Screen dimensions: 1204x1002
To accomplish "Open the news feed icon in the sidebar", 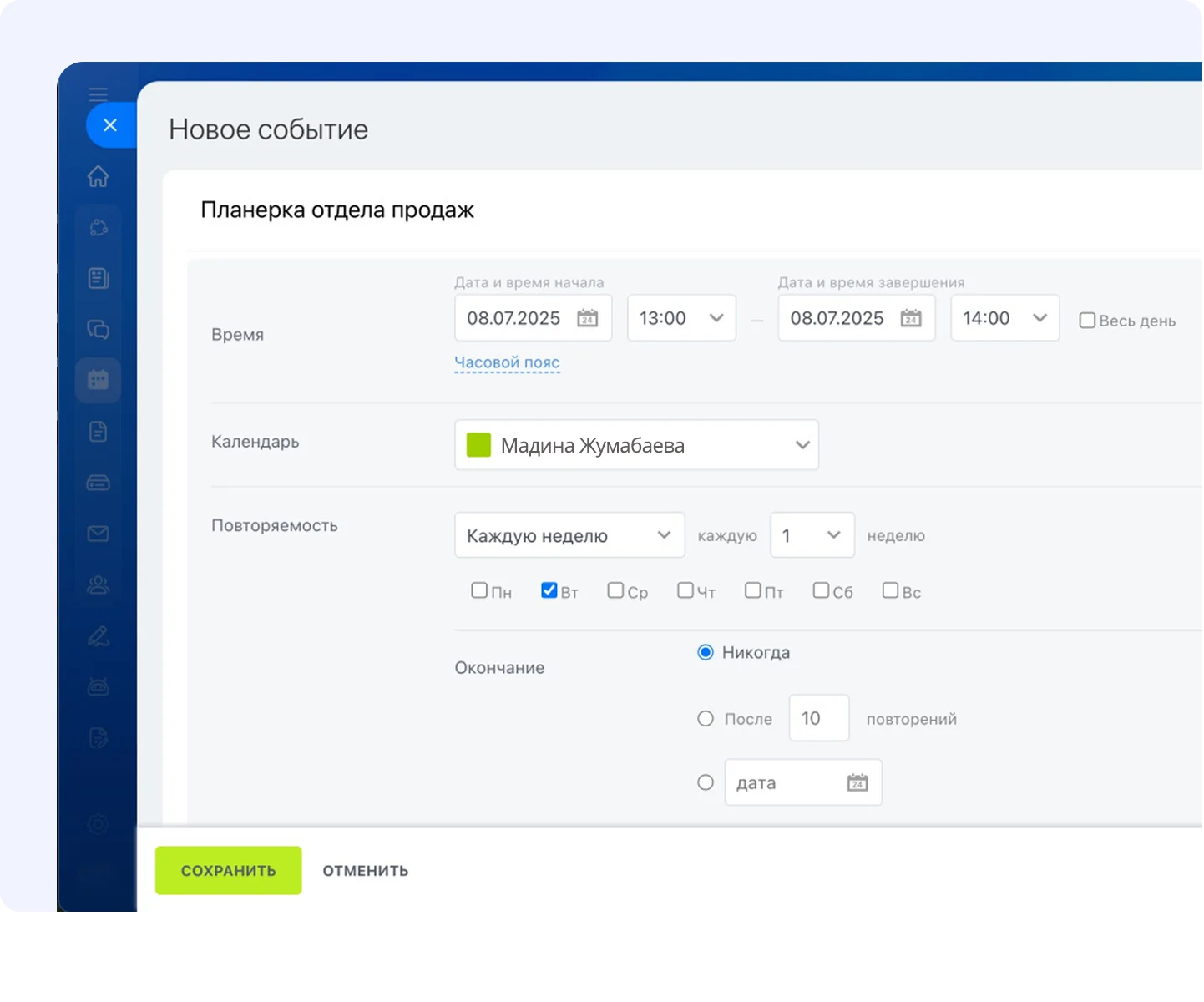I will pyautogui.click(x=99, y=278).
